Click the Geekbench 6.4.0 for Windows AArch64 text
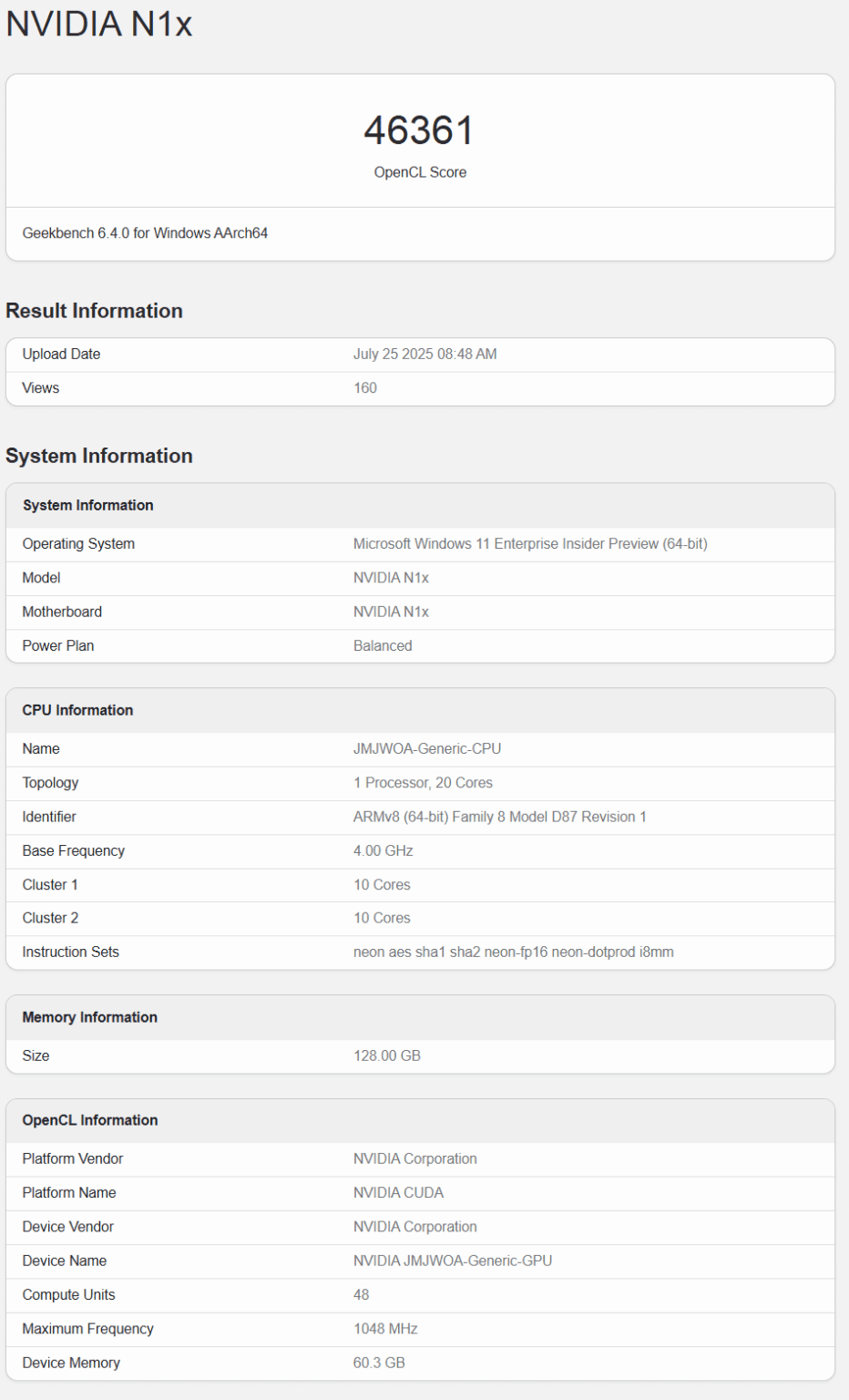 pyautogui.click(x=145, y=233)
